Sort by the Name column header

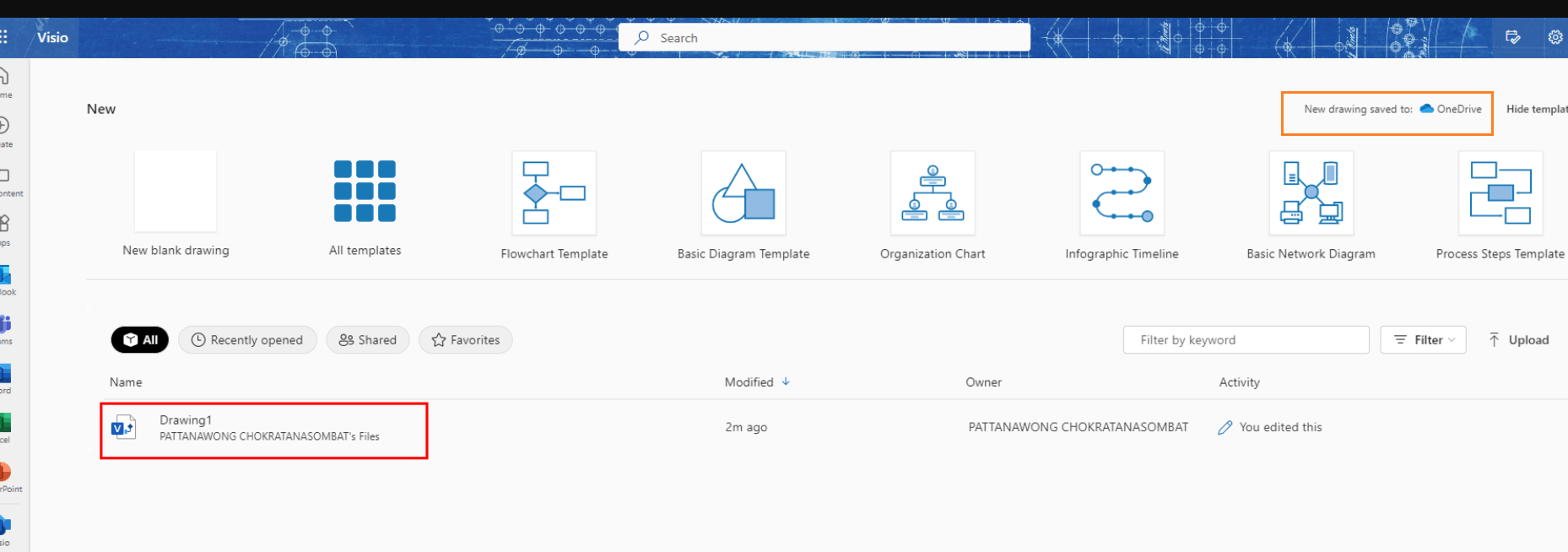126,382
